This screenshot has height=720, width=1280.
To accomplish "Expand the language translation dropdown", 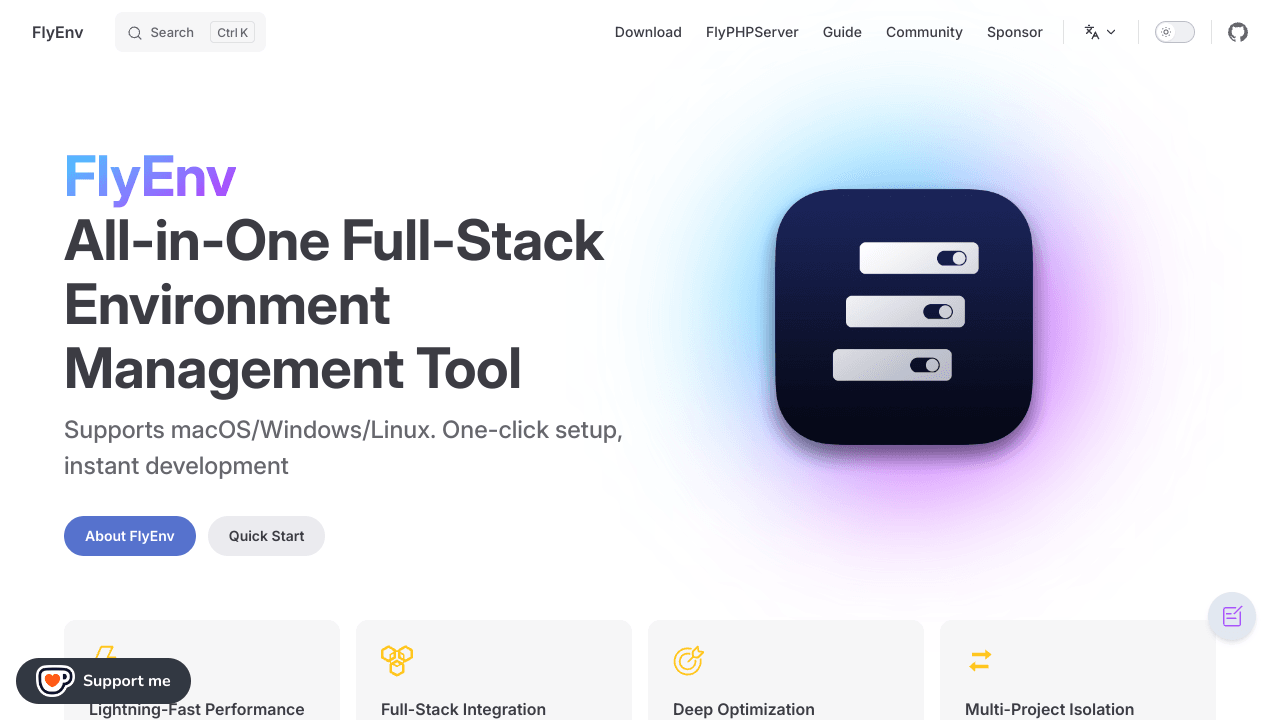I will point(1100,32).
